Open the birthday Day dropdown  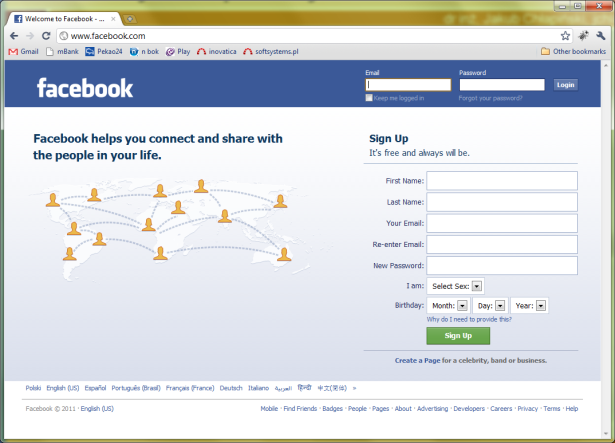(490, 306)
